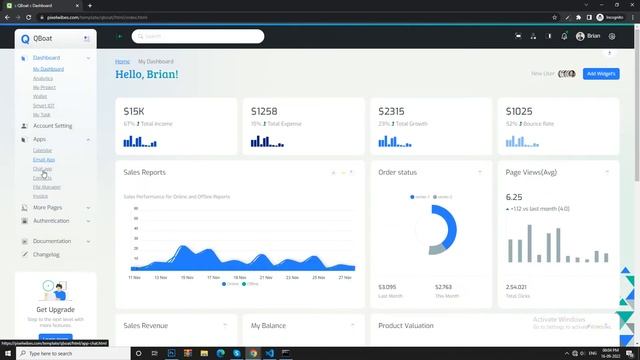Open Chat App under Apps

pos(42,169)
